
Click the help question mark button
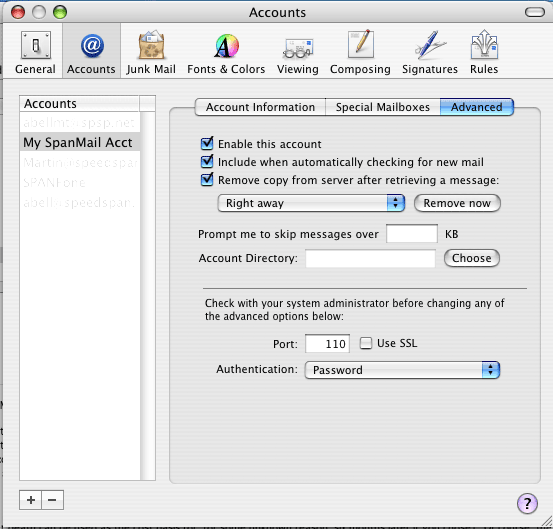527,503
